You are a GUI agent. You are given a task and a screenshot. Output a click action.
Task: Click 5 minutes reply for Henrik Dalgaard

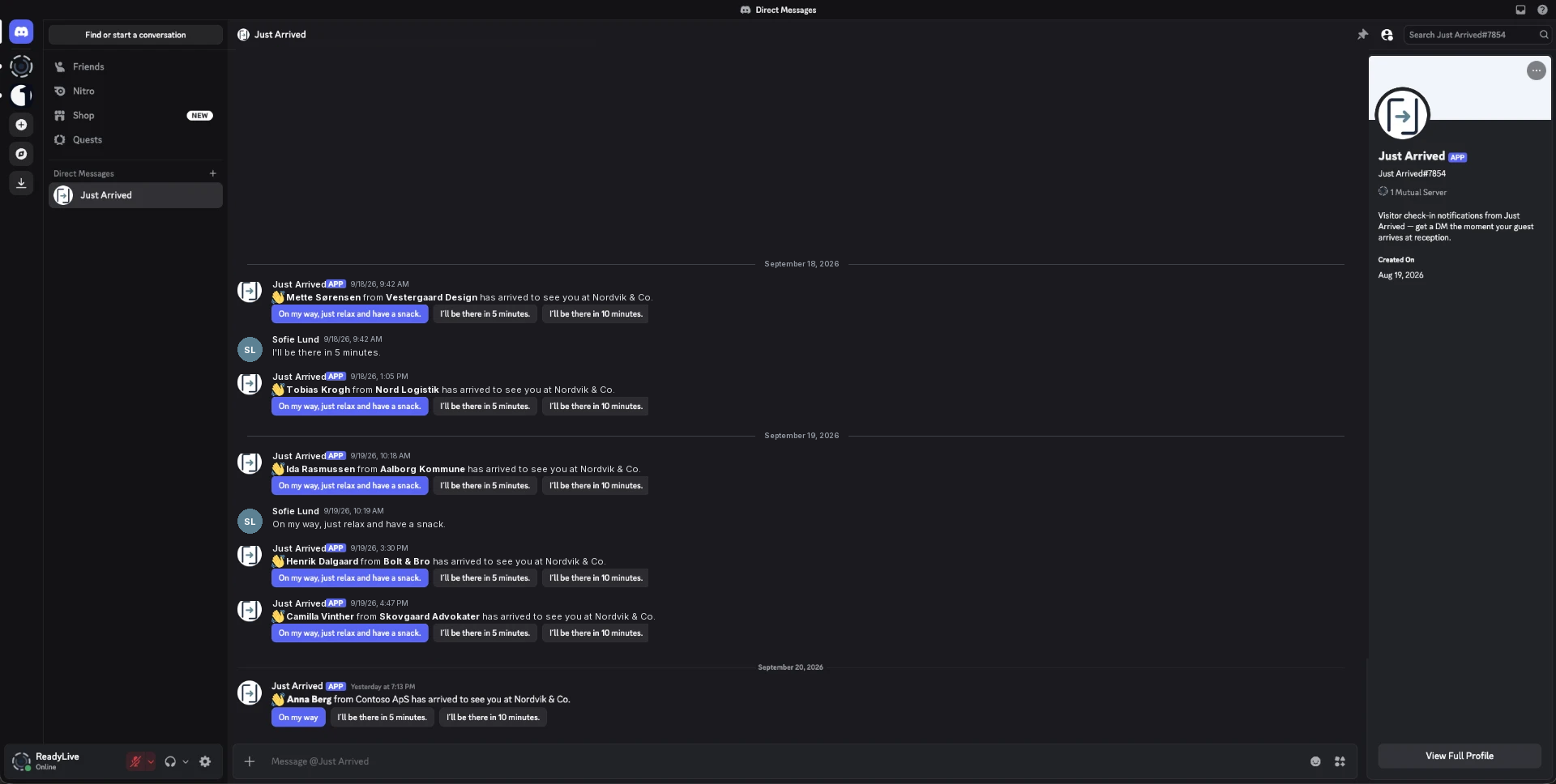coord(485,578)
